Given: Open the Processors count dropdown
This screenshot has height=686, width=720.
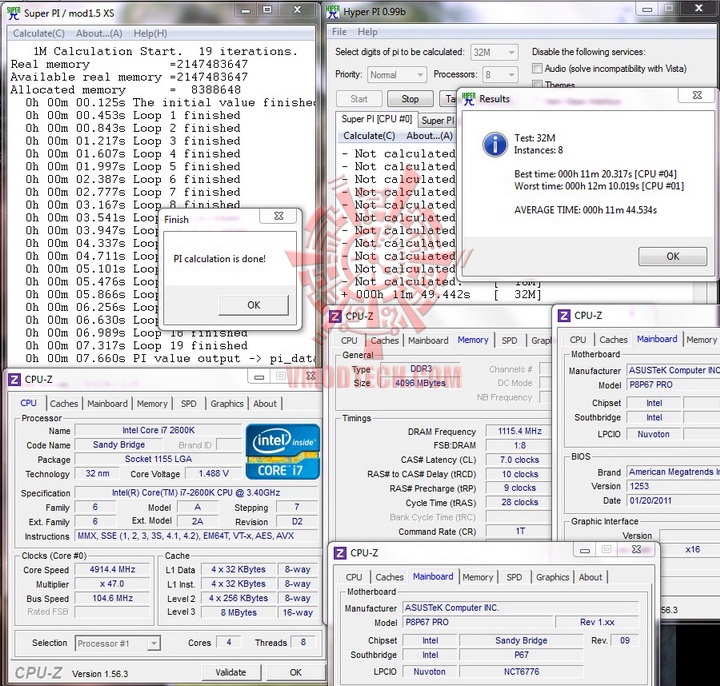Looking at the screenshot, I should [x=500, y=74].
